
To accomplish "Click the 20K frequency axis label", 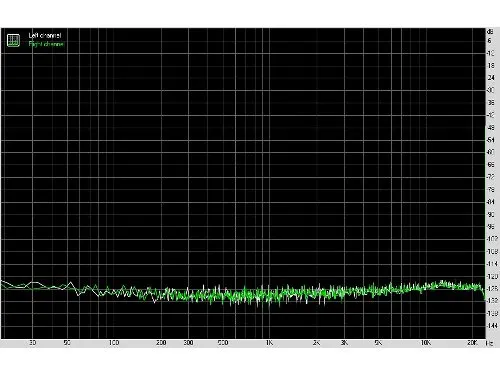I will coord(472,343).
